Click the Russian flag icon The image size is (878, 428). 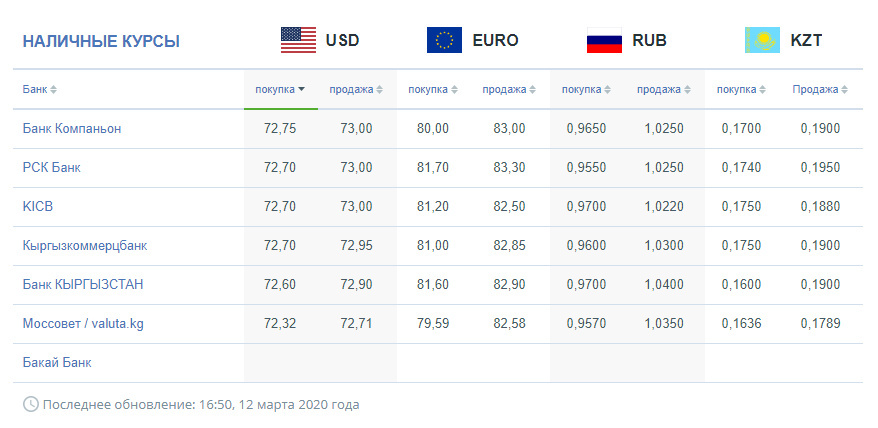click(604, 40)
